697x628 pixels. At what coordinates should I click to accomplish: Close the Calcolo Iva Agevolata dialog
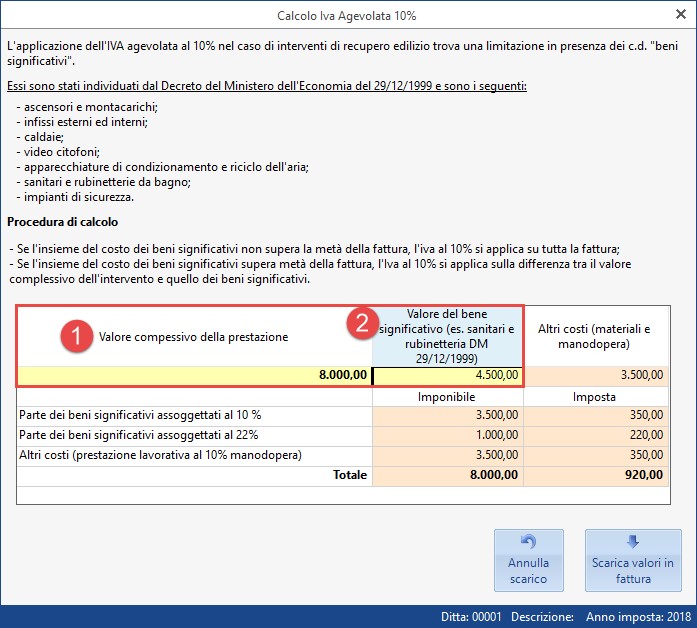681,14
